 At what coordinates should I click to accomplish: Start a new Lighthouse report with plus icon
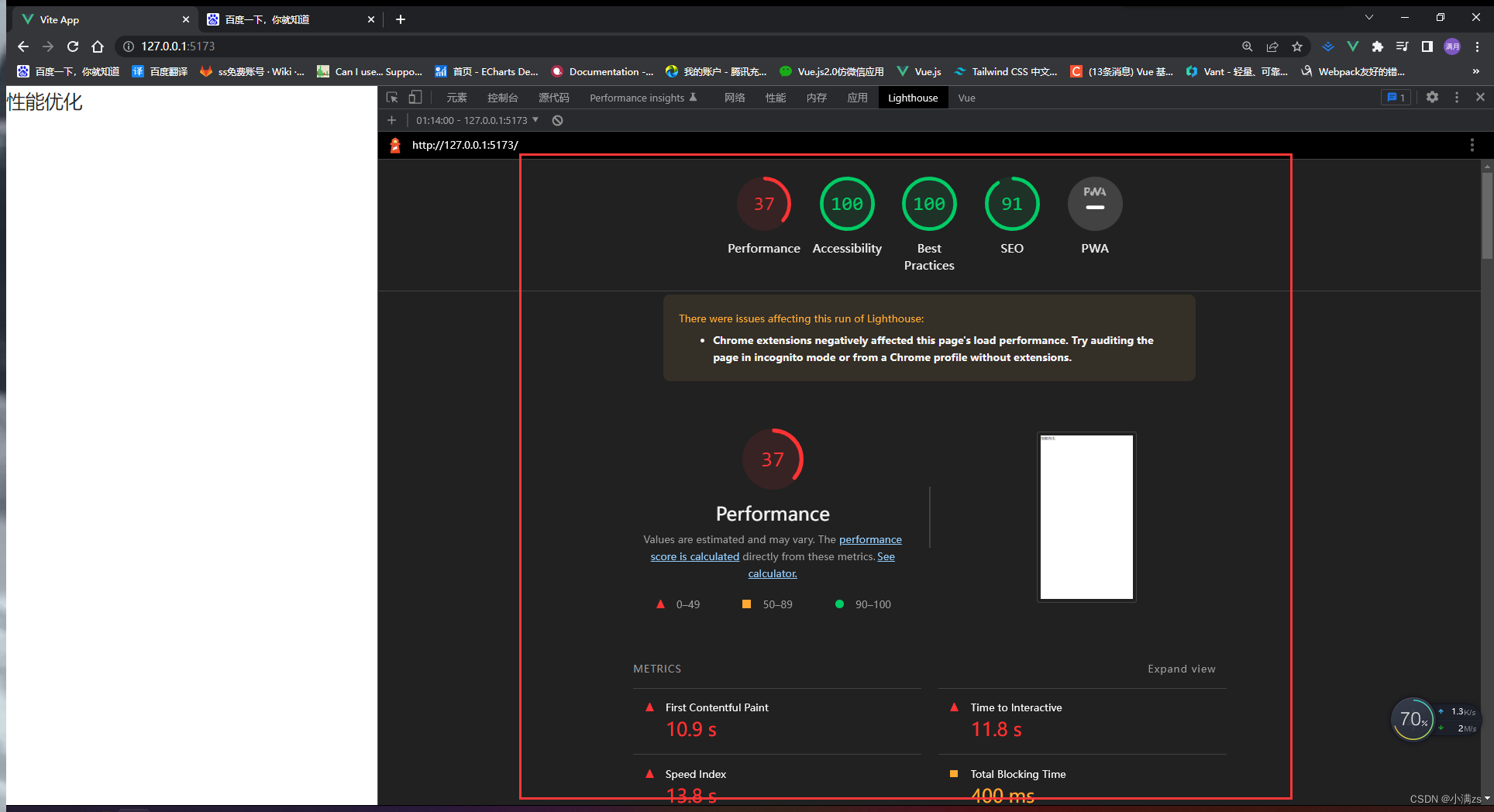(391, 120)
